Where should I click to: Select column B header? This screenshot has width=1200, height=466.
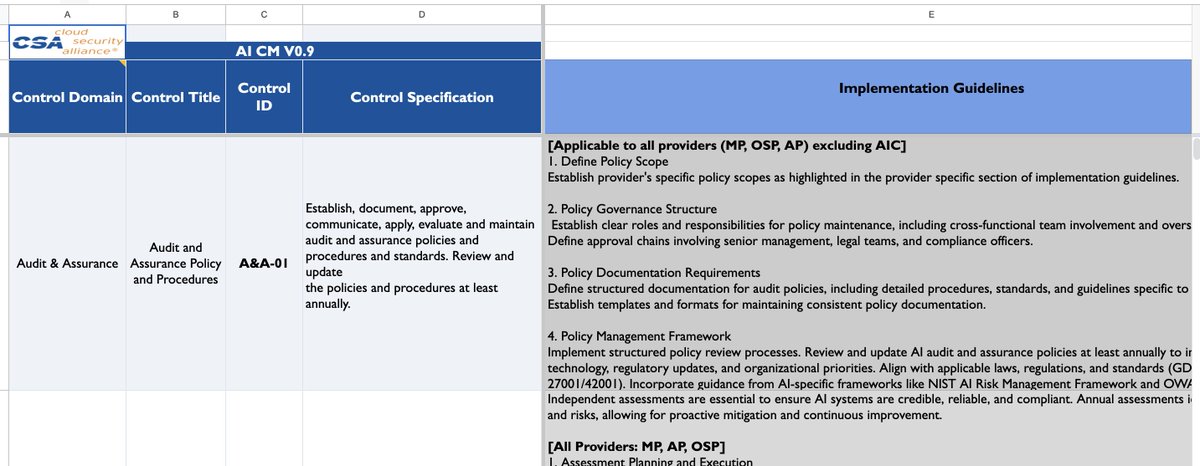point(176,14)
